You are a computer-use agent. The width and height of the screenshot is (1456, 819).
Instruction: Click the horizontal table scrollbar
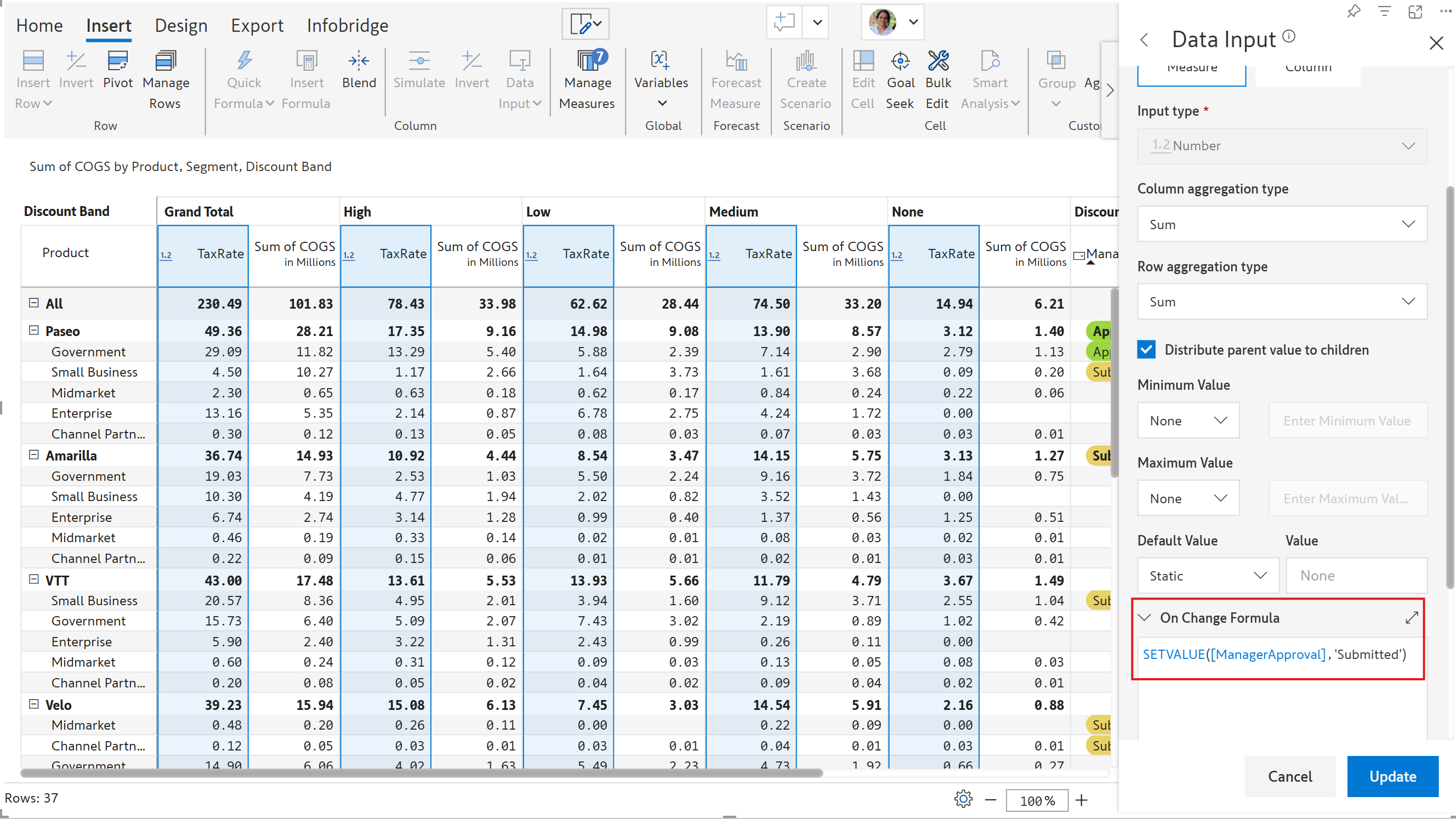[421, 772]
